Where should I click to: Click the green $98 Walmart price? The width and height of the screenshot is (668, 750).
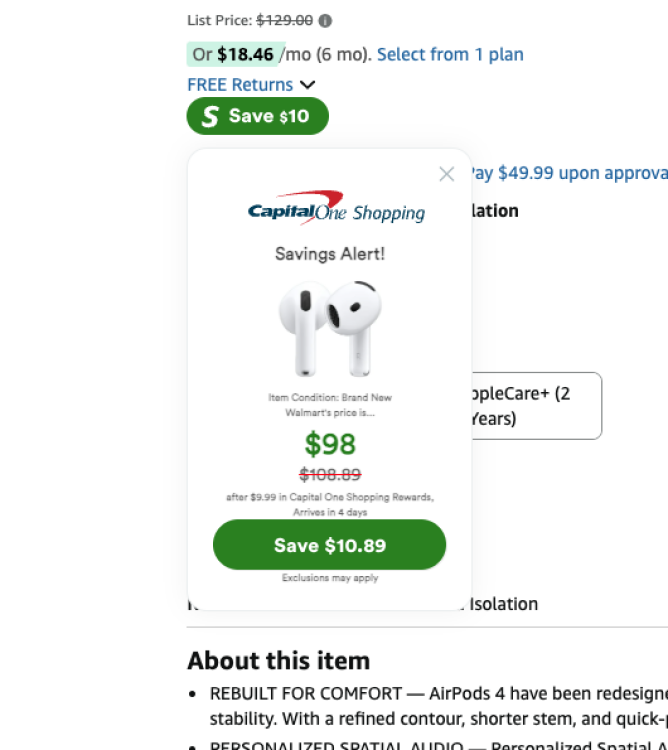(330, 444)
